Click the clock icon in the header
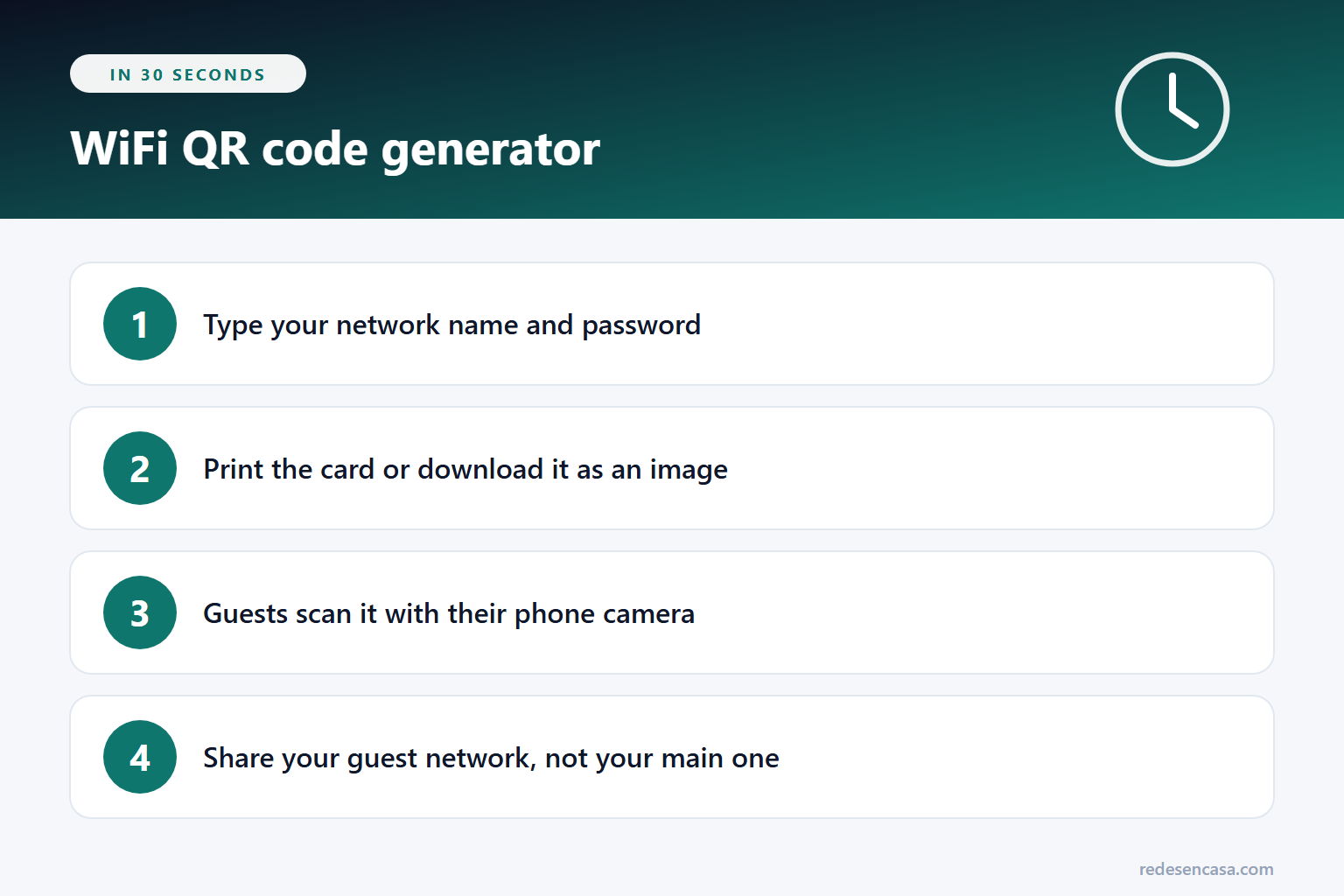Screen dimensions: 1344x896 [x=1172, y=109]
